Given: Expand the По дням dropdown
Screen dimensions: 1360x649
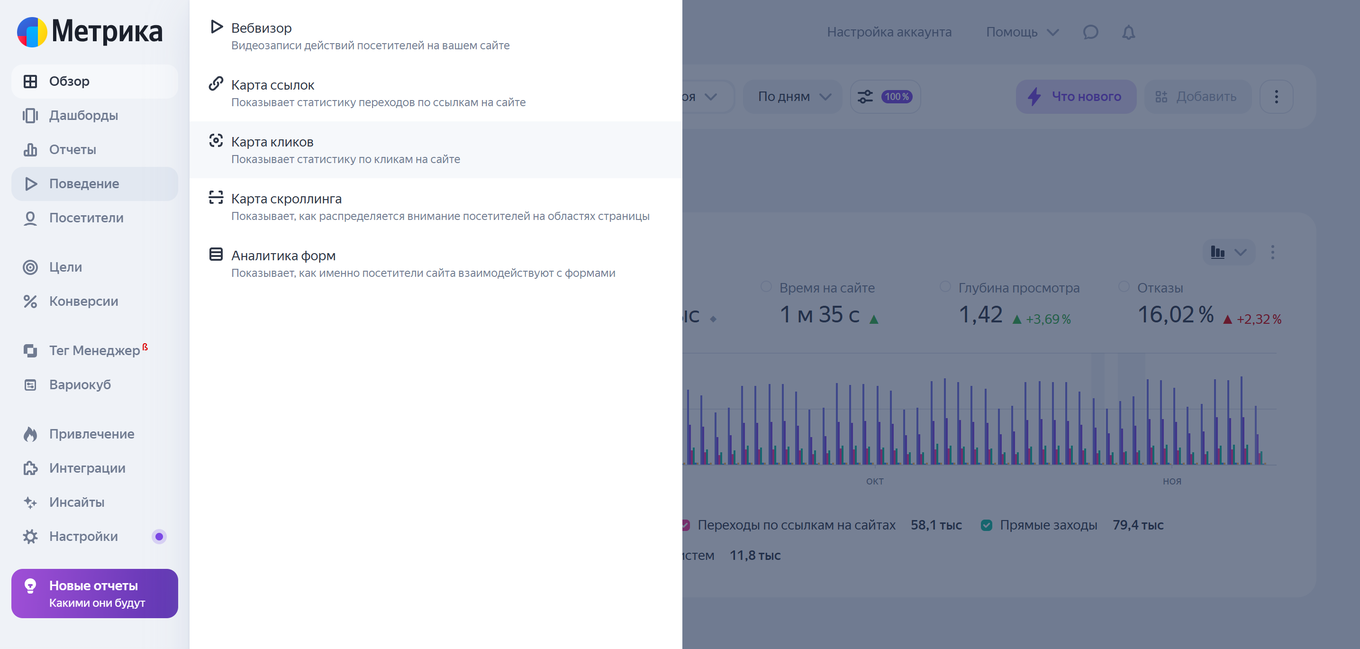Looking at the screenshot, I should click(x=794, y=97).
